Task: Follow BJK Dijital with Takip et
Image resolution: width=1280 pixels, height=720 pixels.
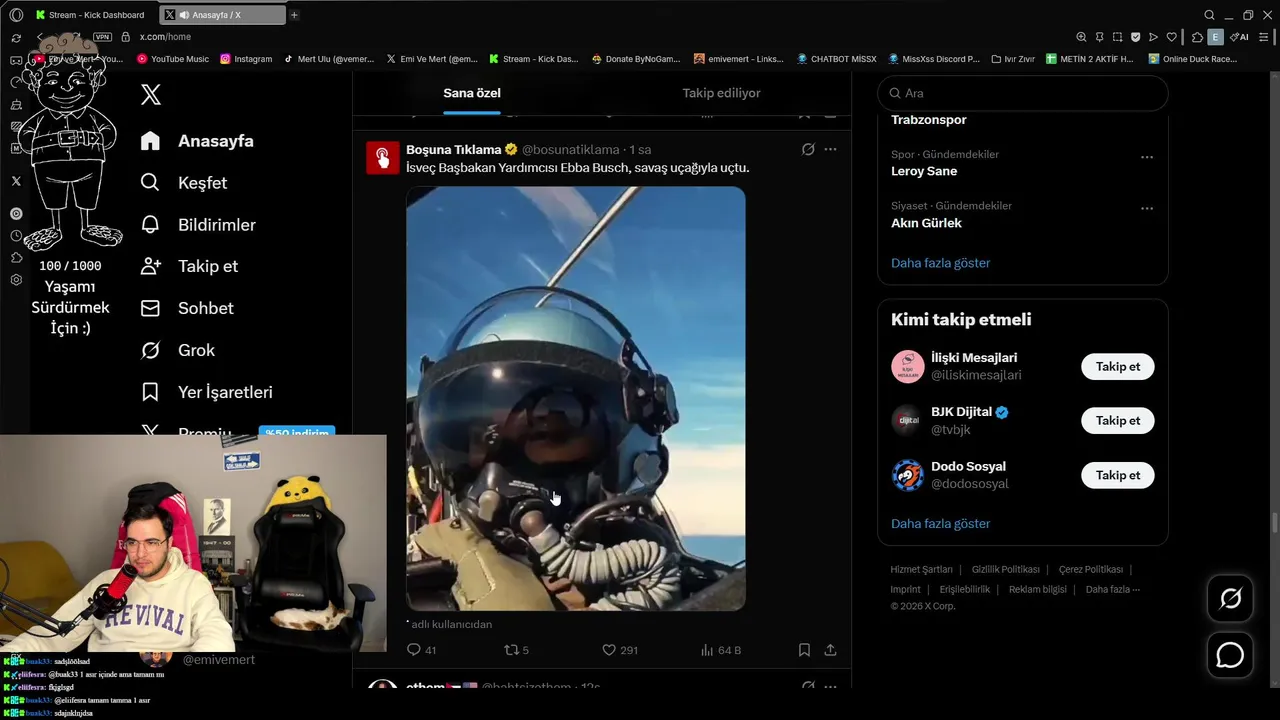Action: 1117,420
